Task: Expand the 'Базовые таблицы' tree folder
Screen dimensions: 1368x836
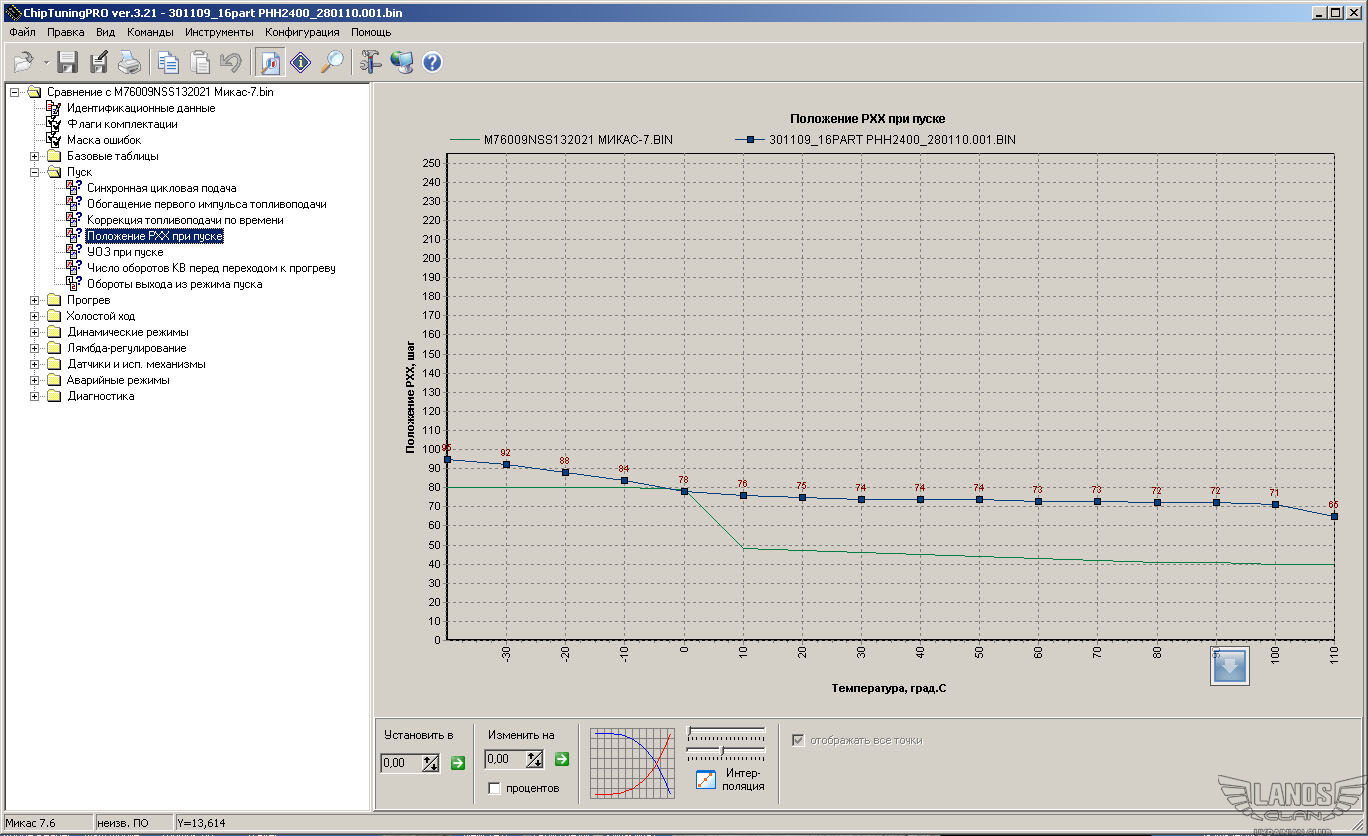Action: (x=35, y=156)
